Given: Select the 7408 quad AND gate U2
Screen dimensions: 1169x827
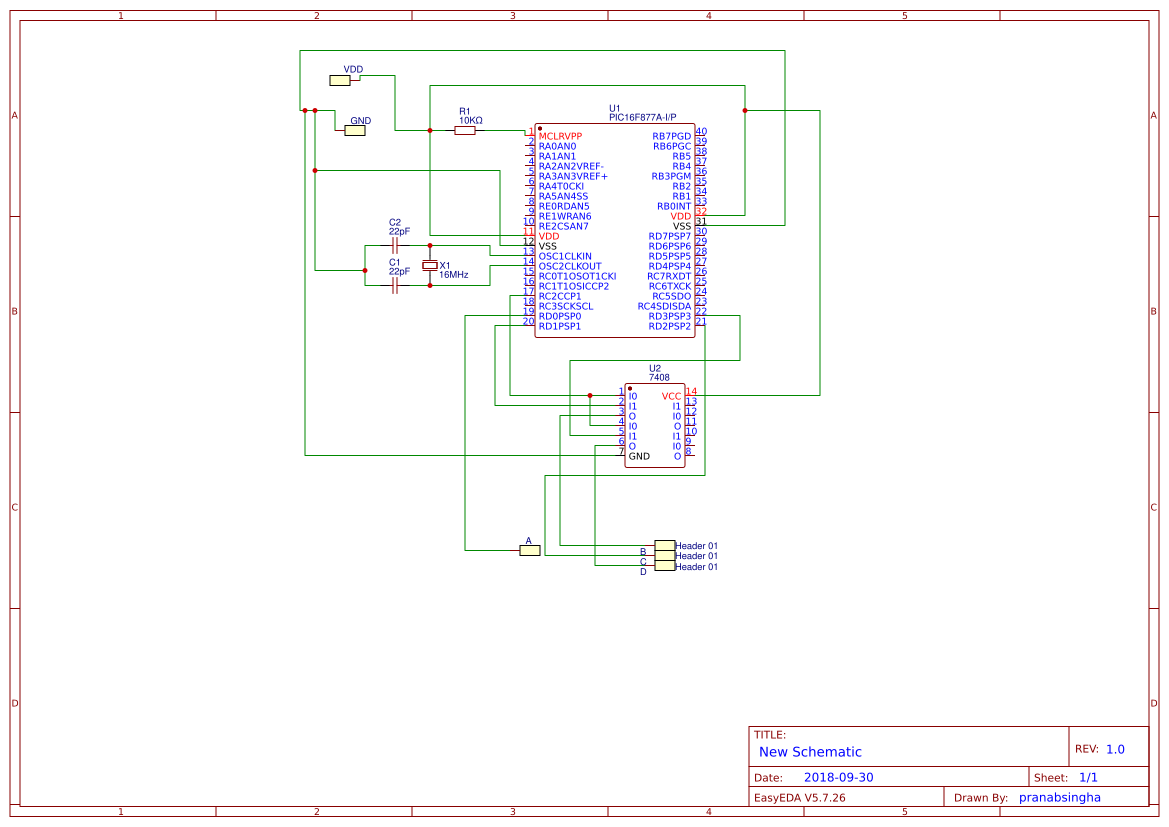Looking at the screenshot, I should 655,425.
